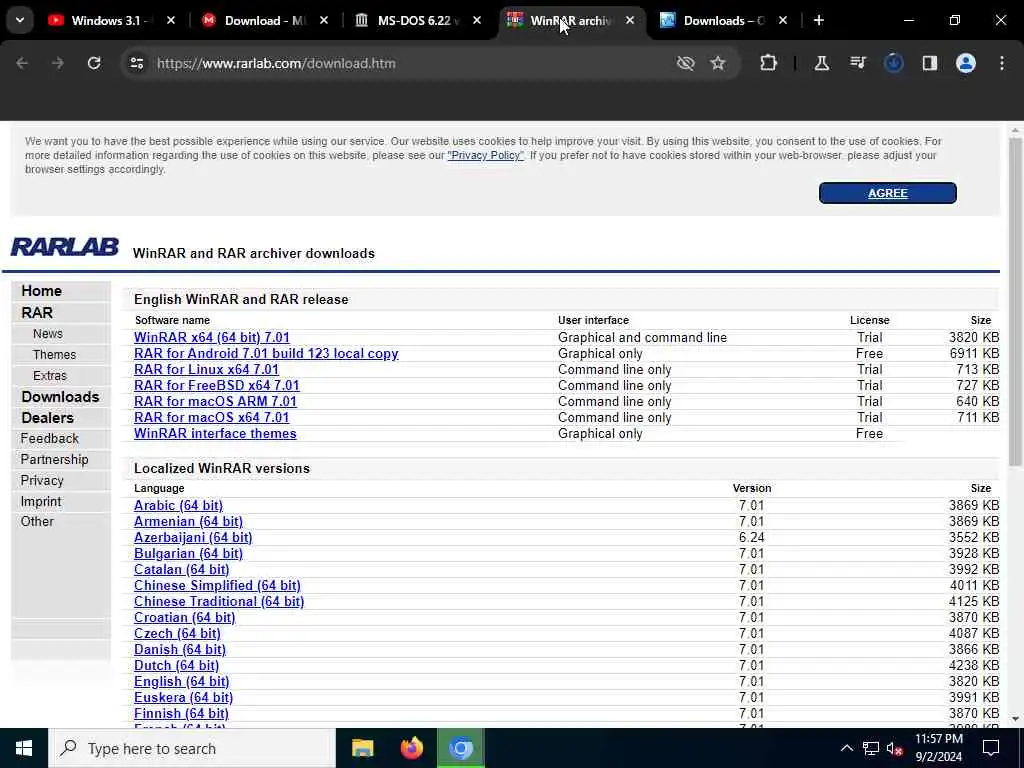Open new tab with plus icon

click(x=818, y=21)
